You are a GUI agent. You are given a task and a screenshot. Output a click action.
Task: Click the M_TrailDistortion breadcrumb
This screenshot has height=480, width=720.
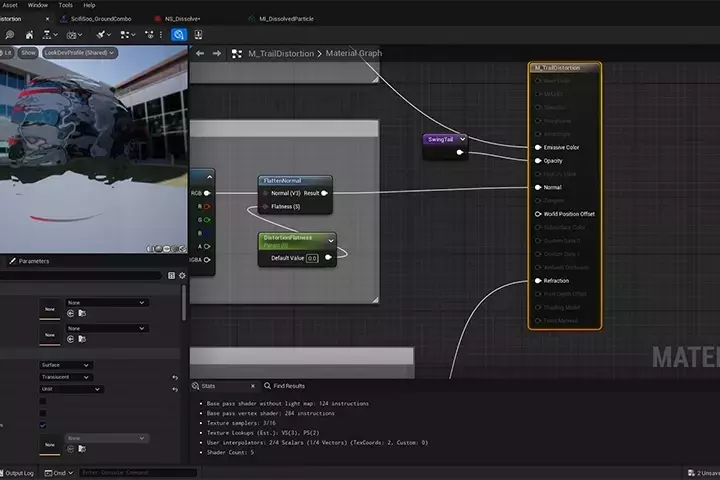[281, 54]
